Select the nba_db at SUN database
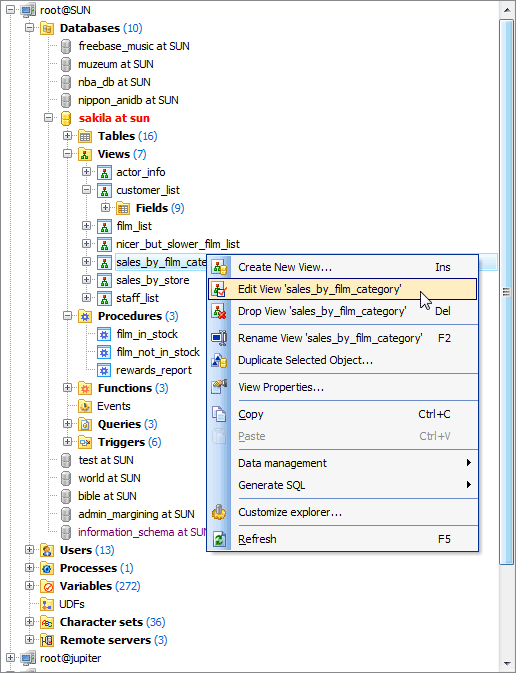 (x=114, y=82)
